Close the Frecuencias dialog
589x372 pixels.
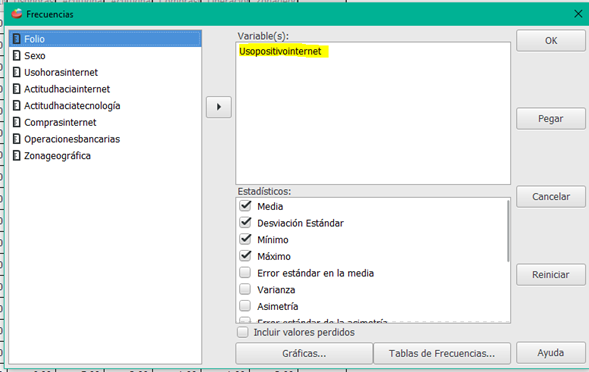coord(578,14)
